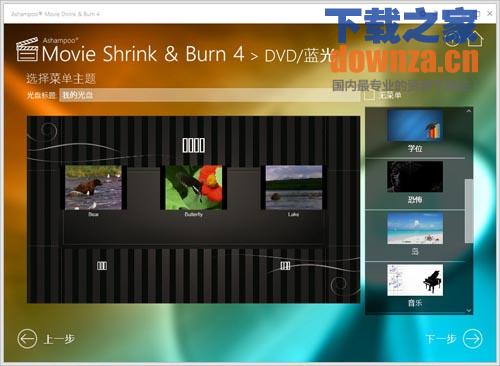
Task: Select the Butterfly preview thumbnail
Action: (194, 187)
